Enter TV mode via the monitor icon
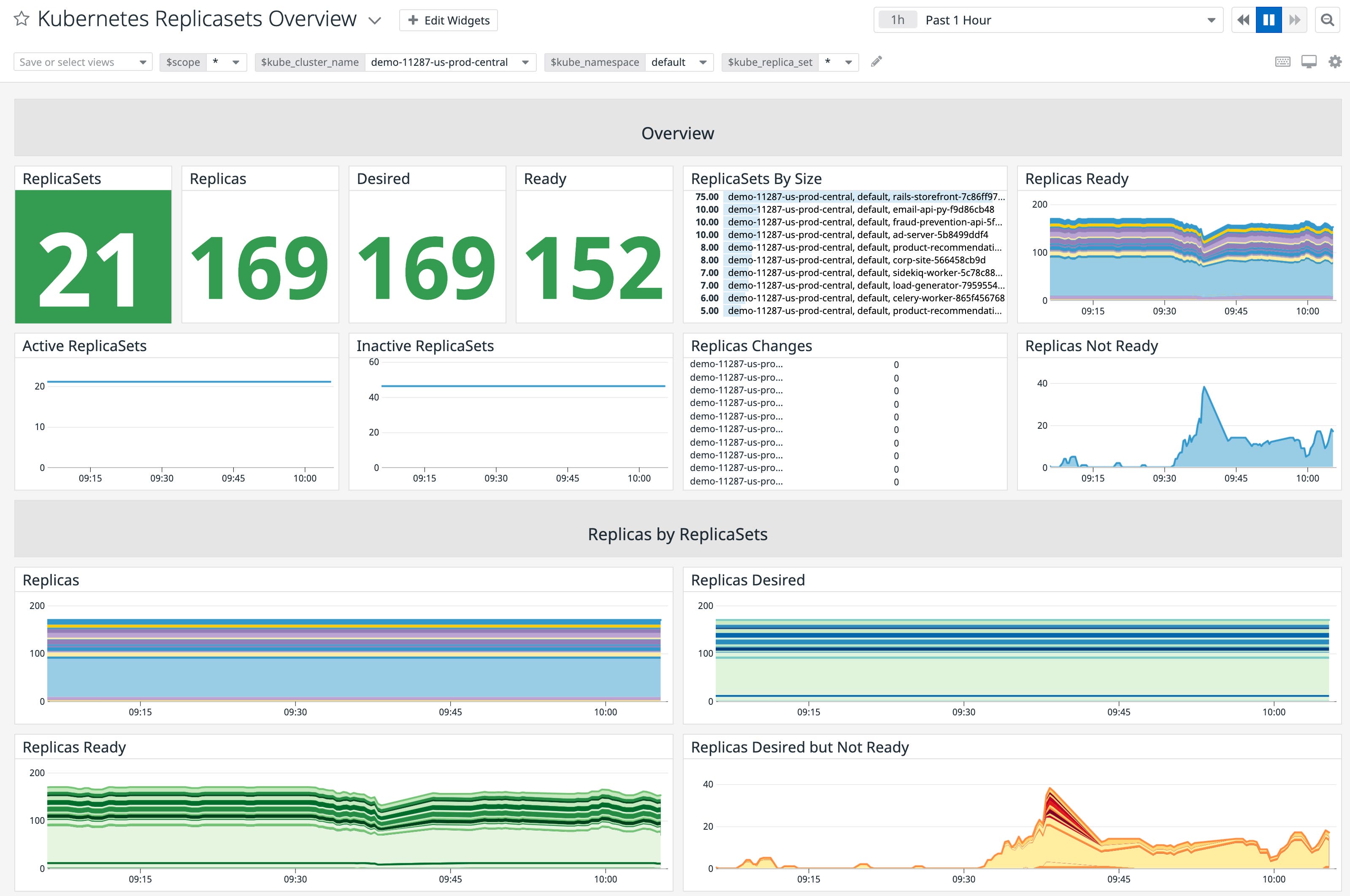Image resolution: width=1350 pixels, height=896 pixels. [x=1309, y=61]
